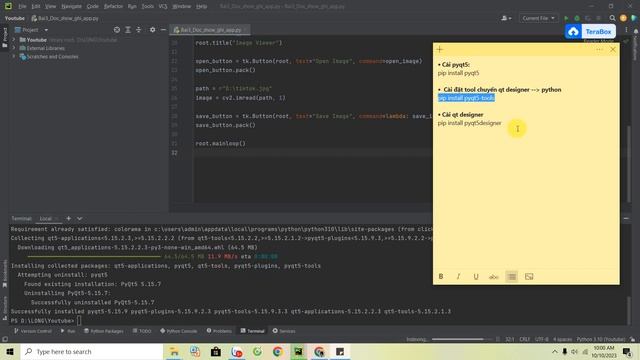The image size is (640, 360).
Task: Open the Window menu
Action: (x=182, y=6)
